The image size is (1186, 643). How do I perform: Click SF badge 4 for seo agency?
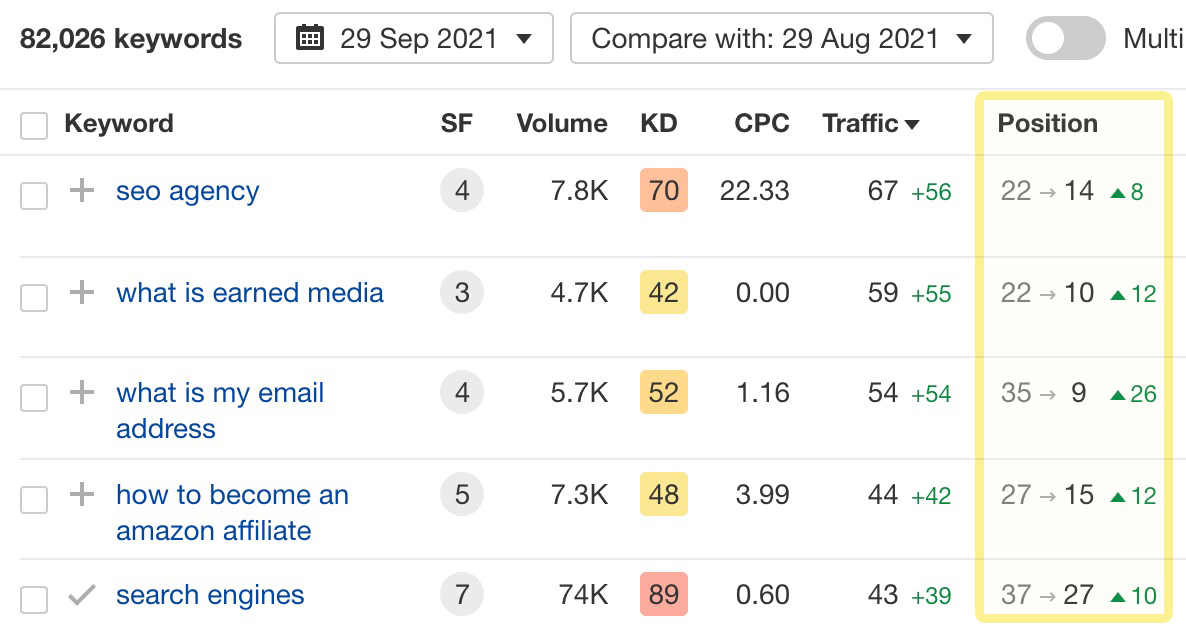click(461, 190)
